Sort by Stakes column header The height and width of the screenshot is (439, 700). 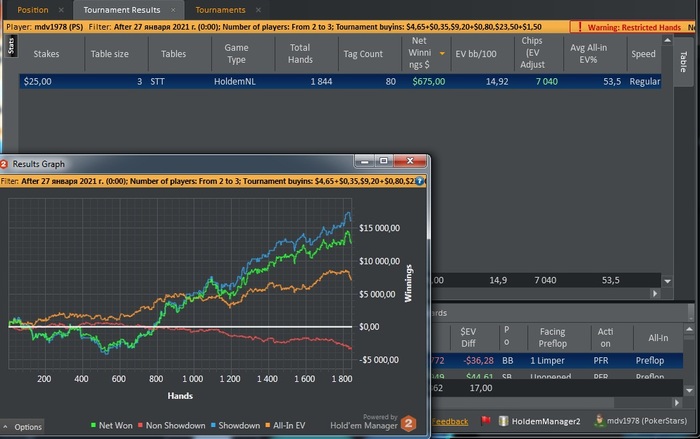[x=46, y=54]
